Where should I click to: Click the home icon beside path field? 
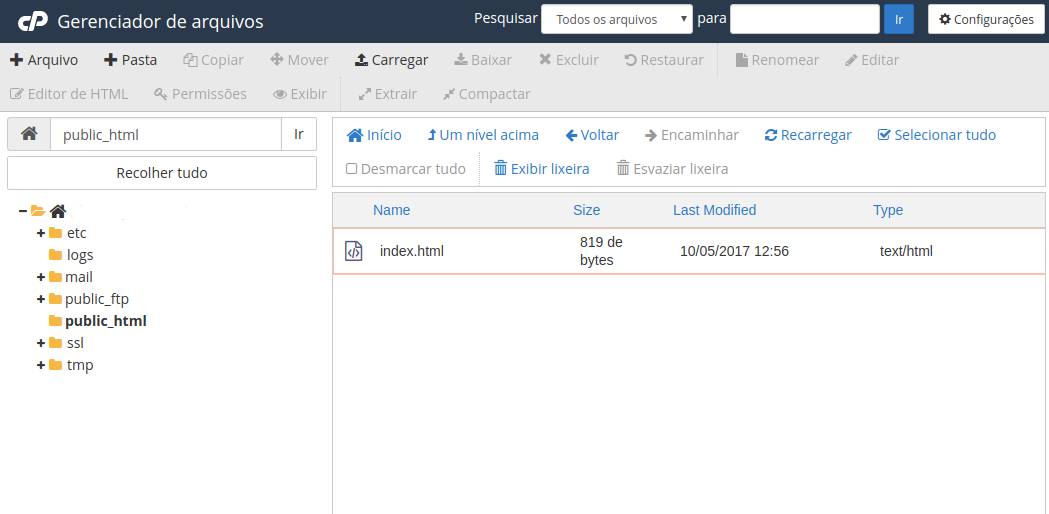29,134
